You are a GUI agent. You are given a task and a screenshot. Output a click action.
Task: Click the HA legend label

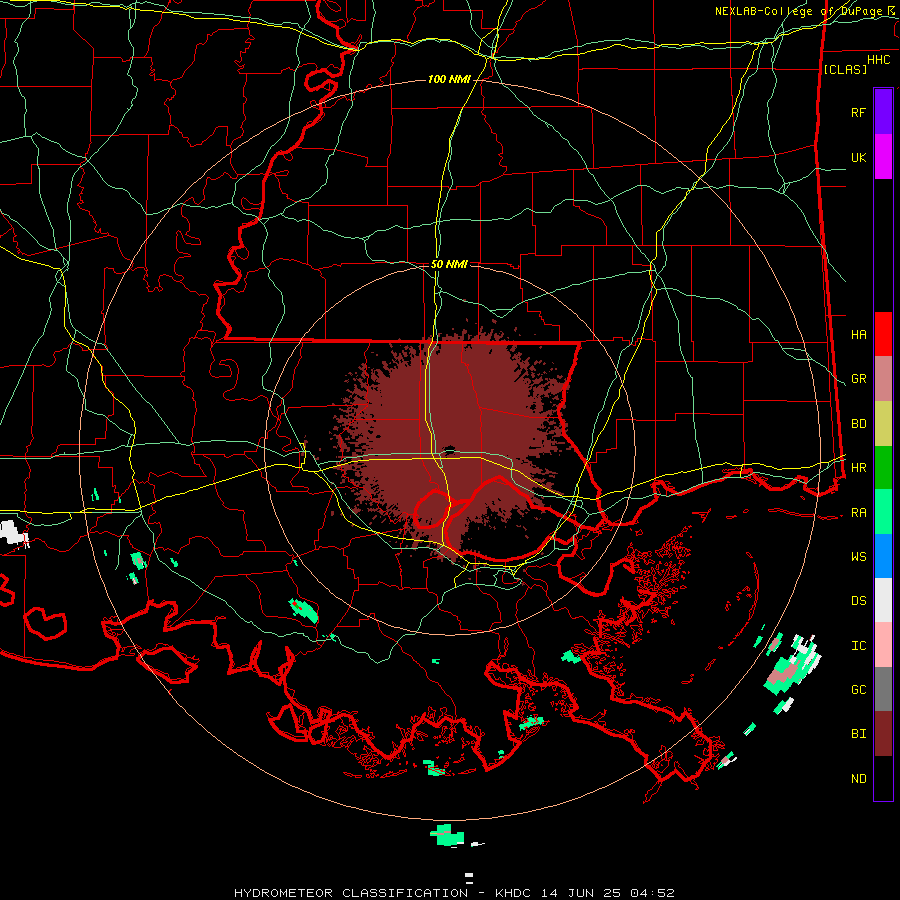[x=858, y=335]
